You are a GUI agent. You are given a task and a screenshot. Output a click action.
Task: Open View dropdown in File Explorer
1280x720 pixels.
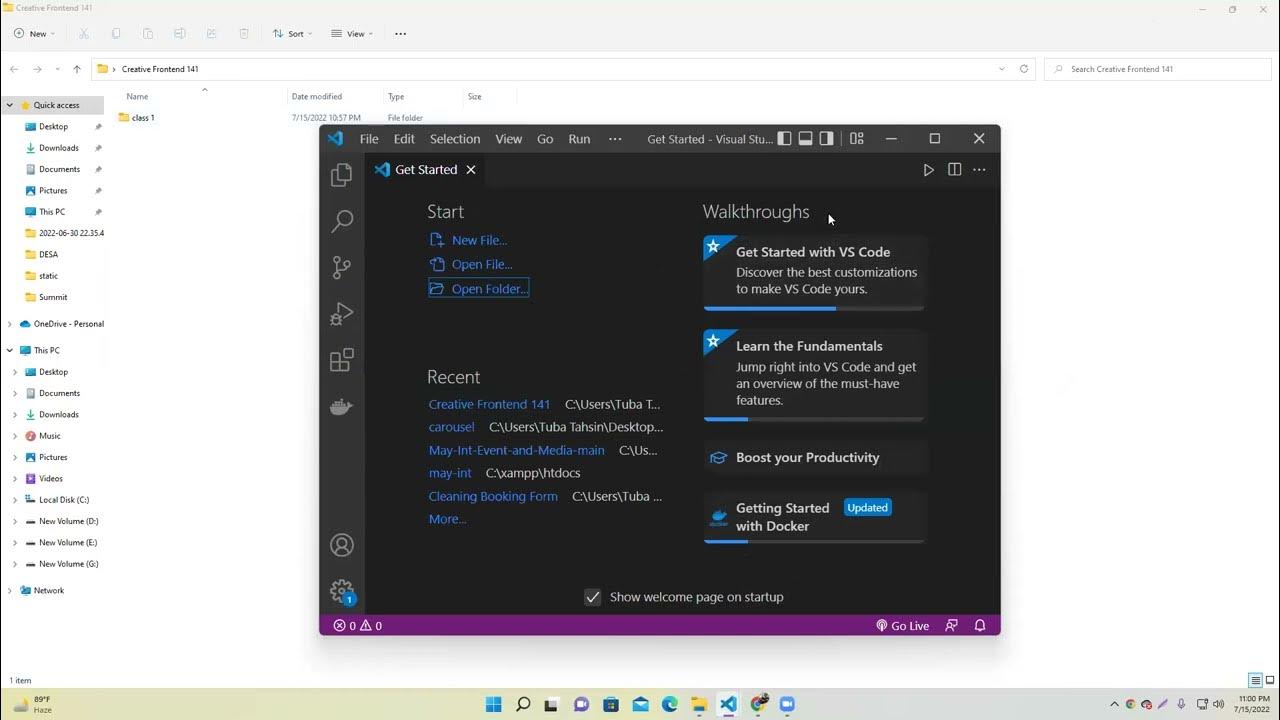coord(352,34)
